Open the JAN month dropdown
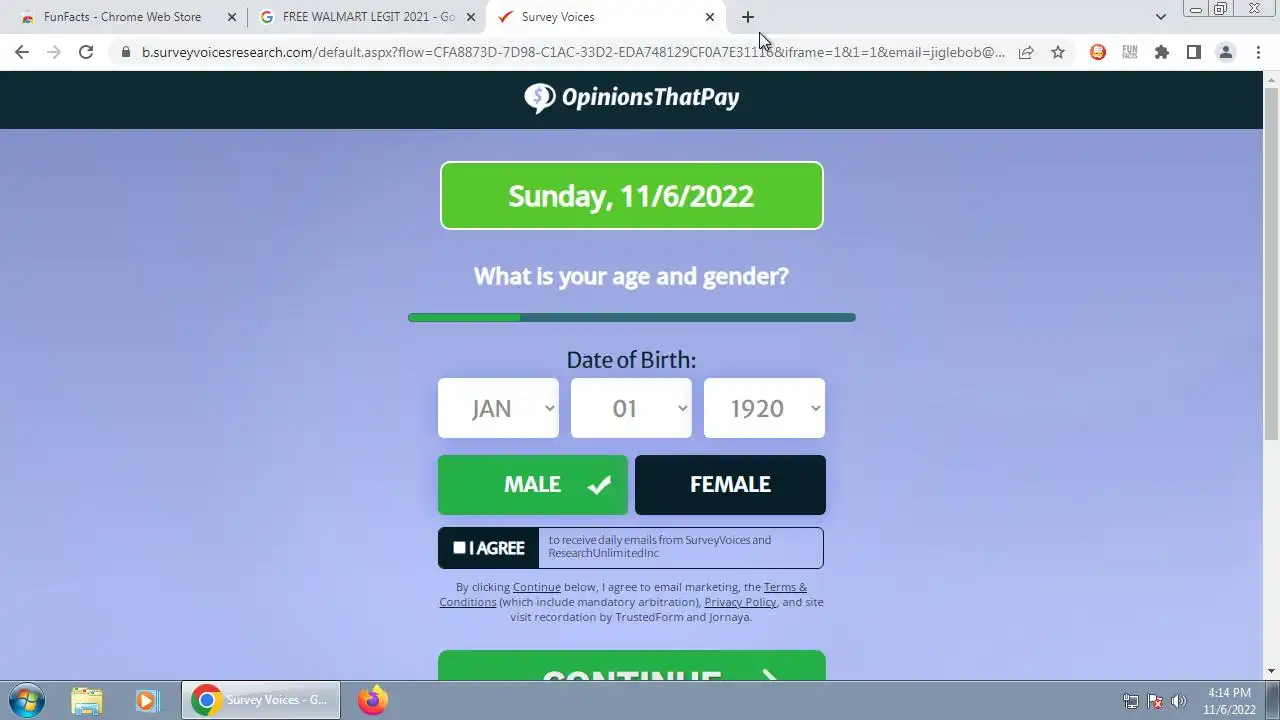Screen dimensions: 1280x720 [498, 408]
